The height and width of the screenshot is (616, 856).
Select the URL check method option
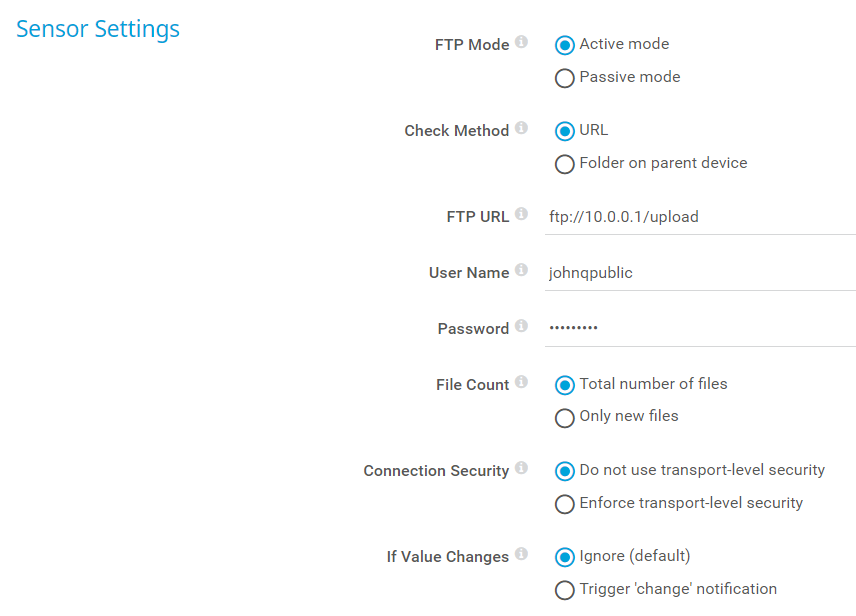pyautogui.click(x=565, y=131)
